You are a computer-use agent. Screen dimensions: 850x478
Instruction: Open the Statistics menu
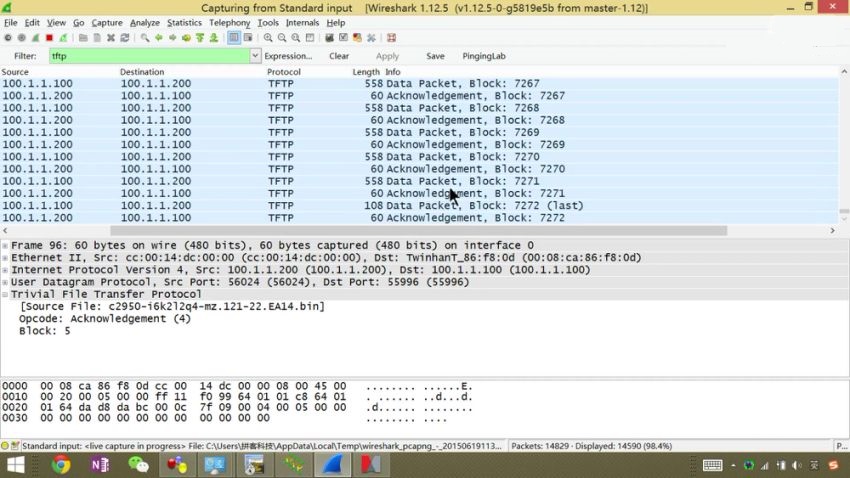(x=184, y=23)
